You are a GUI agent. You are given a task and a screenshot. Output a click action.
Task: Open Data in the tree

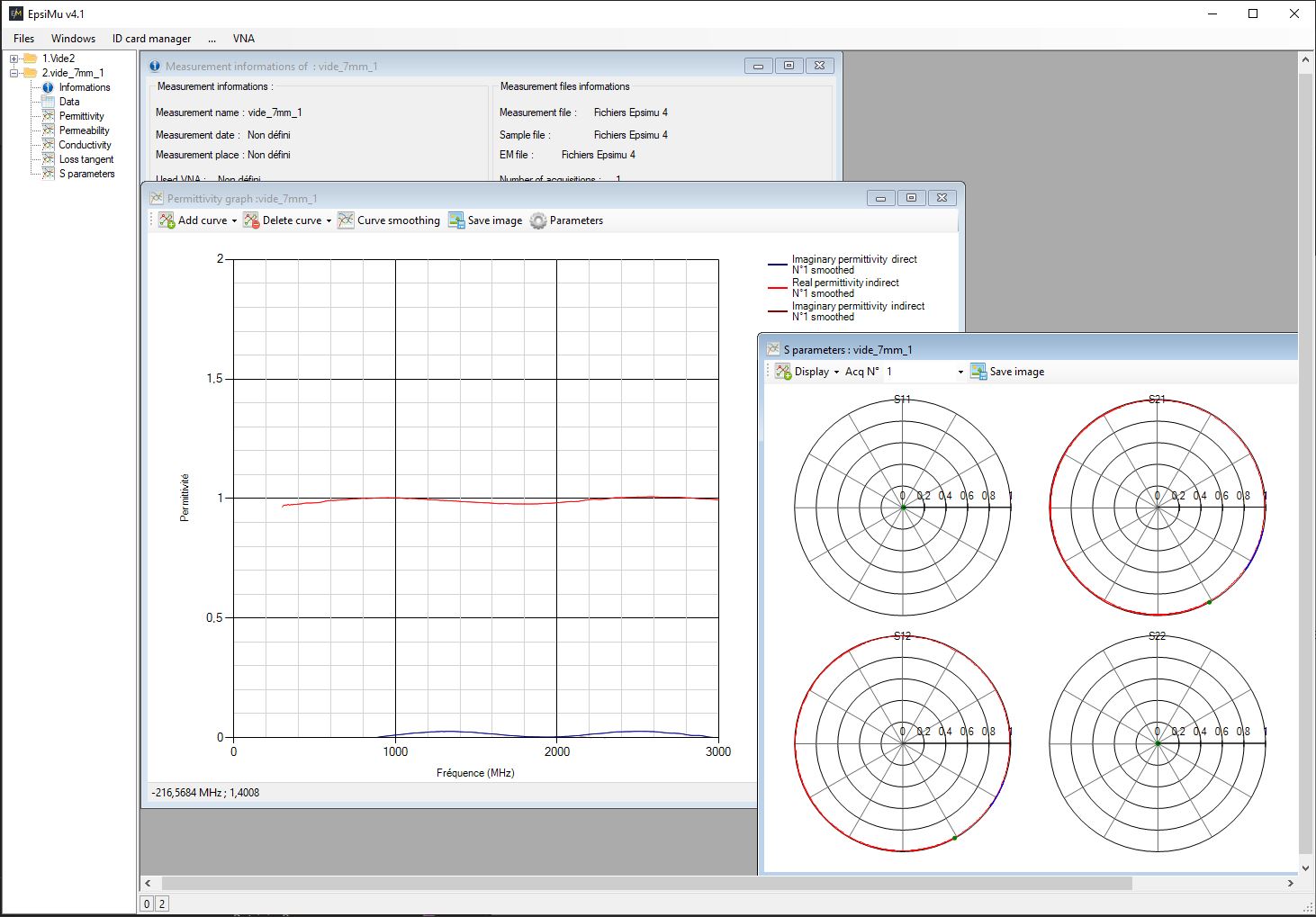pos(69,102)
